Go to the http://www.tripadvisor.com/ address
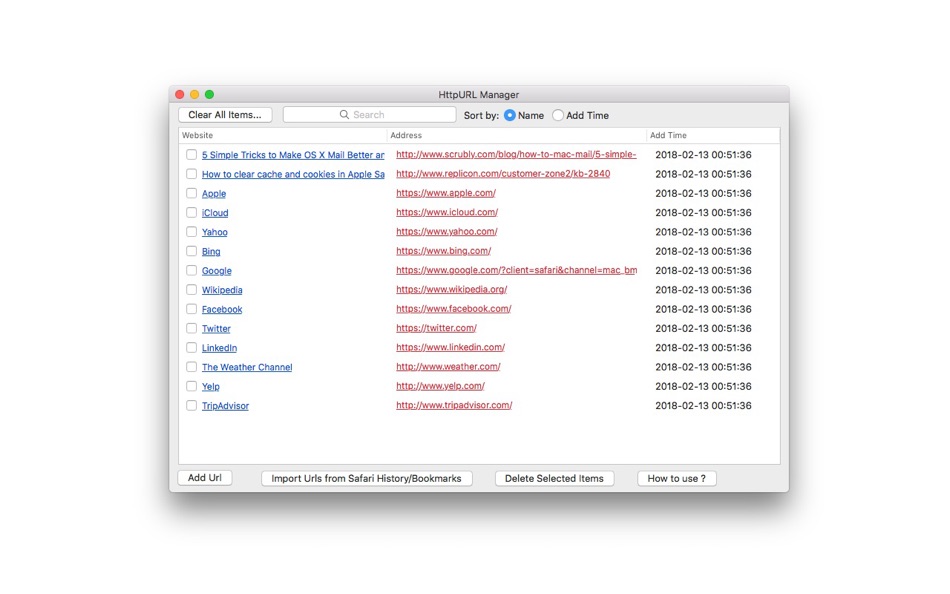 454,405
